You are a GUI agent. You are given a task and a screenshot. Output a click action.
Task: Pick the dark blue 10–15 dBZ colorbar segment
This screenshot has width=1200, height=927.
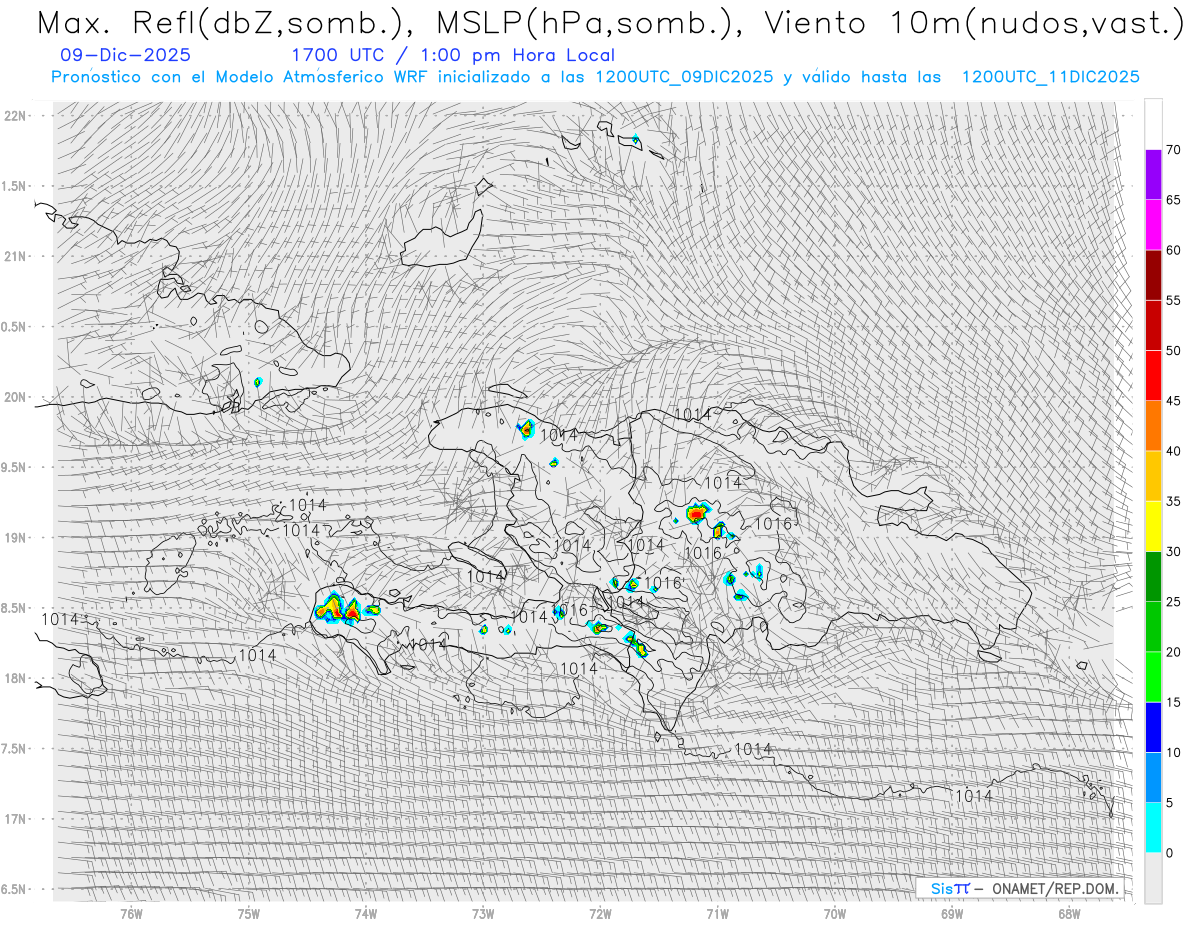pos(1153,727)
